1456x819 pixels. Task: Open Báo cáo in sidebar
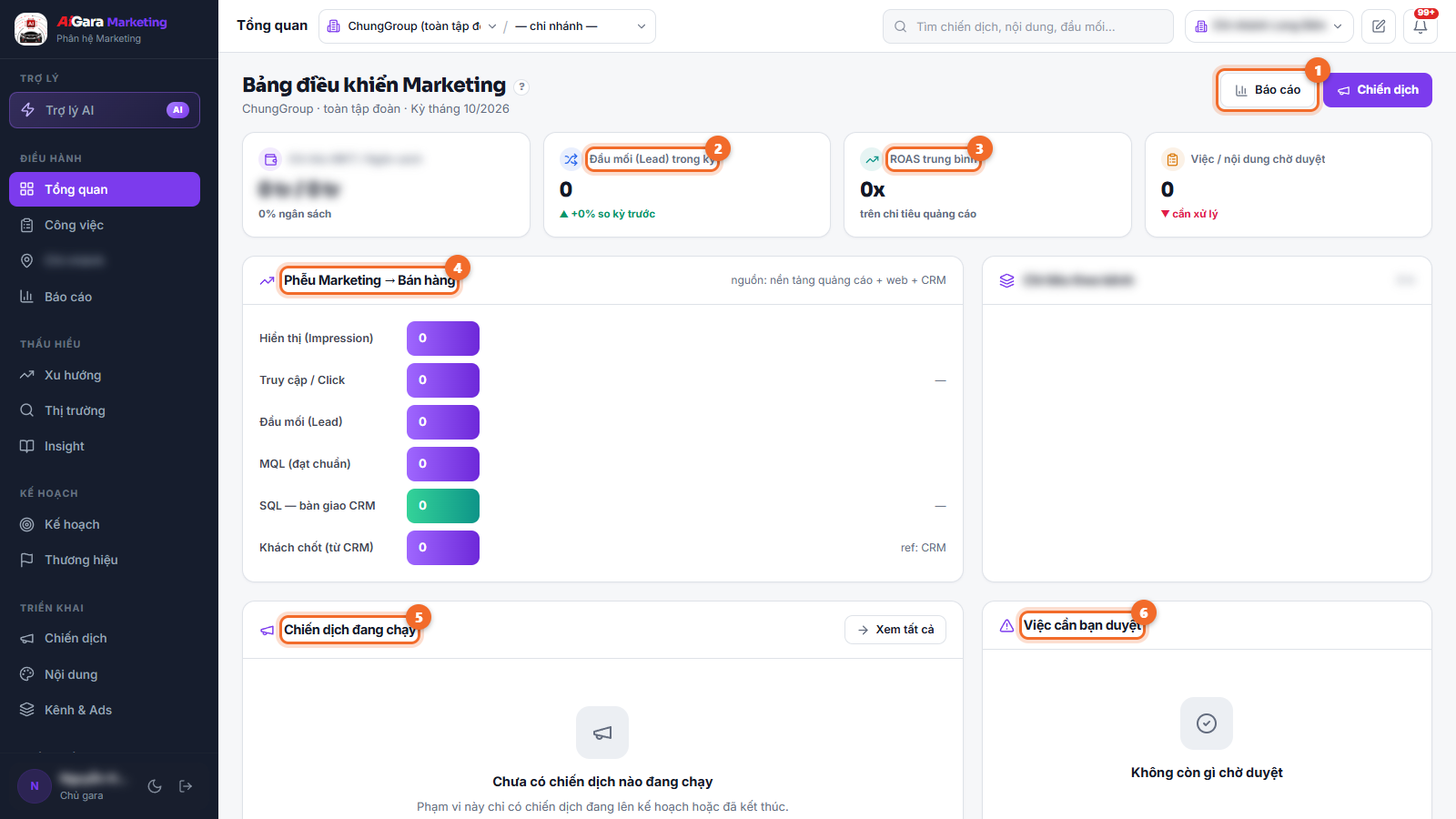(105, 297)
